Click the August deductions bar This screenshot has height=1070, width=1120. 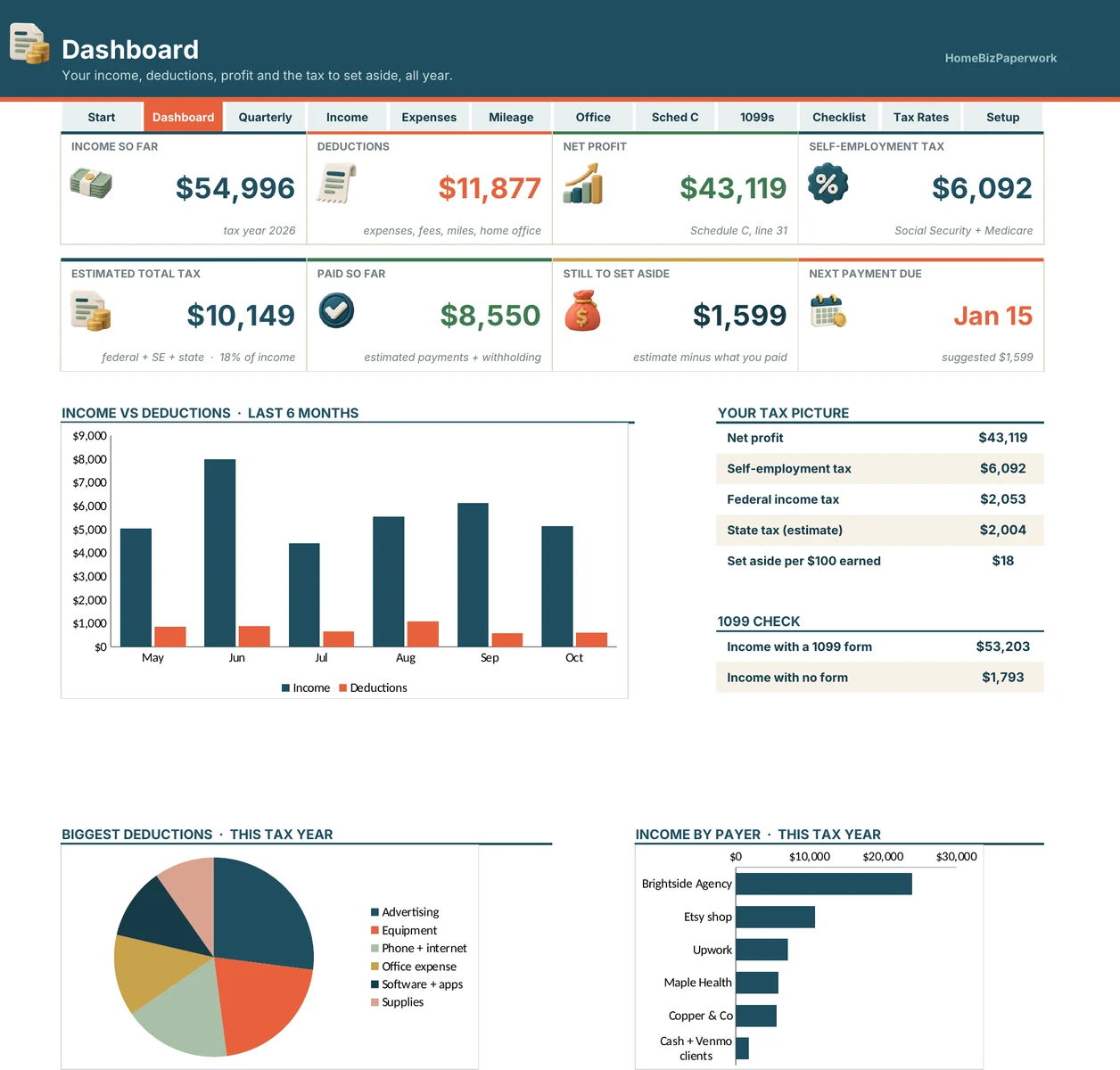click(x=423, y=634)
